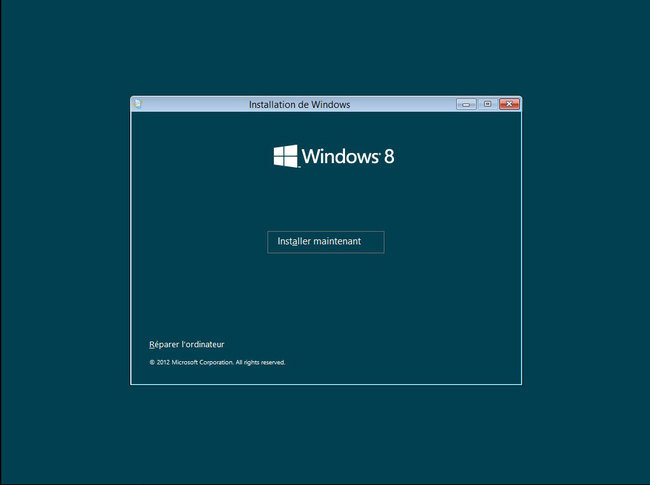
Task: Click the 2012 Microsoft Corporation copyright text
Action: click(217, 362)
